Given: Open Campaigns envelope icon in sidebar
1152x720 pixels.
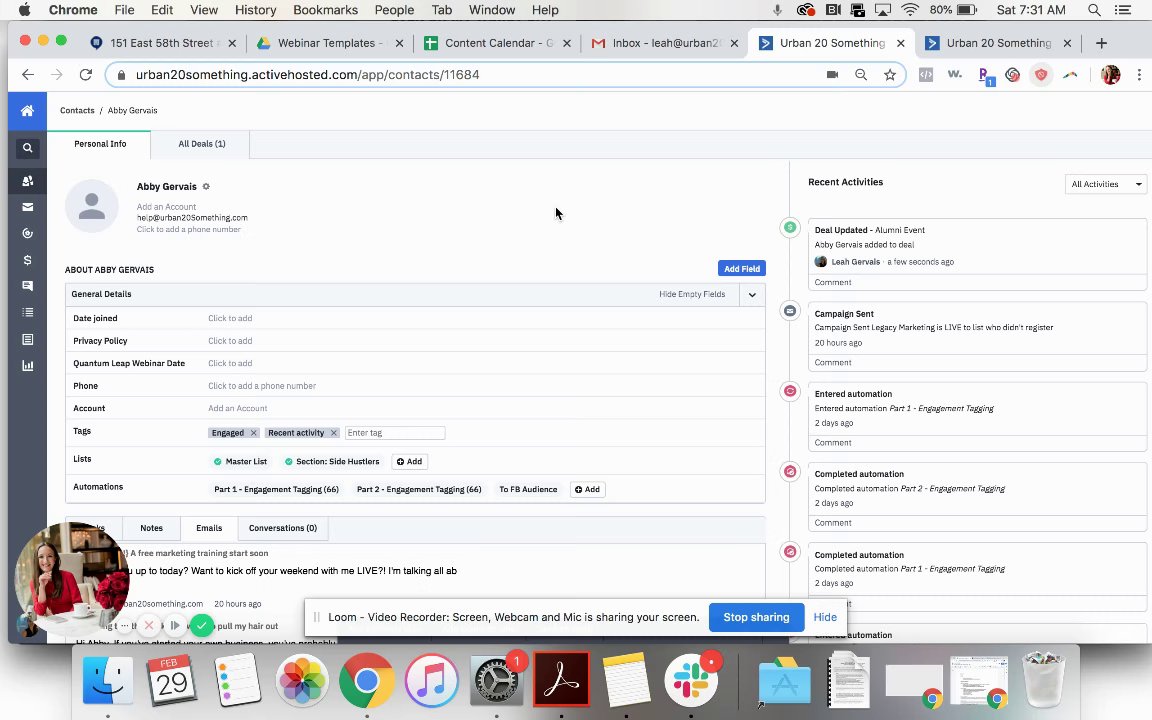Looking at the screenshot, I should [x=27, y=207].
